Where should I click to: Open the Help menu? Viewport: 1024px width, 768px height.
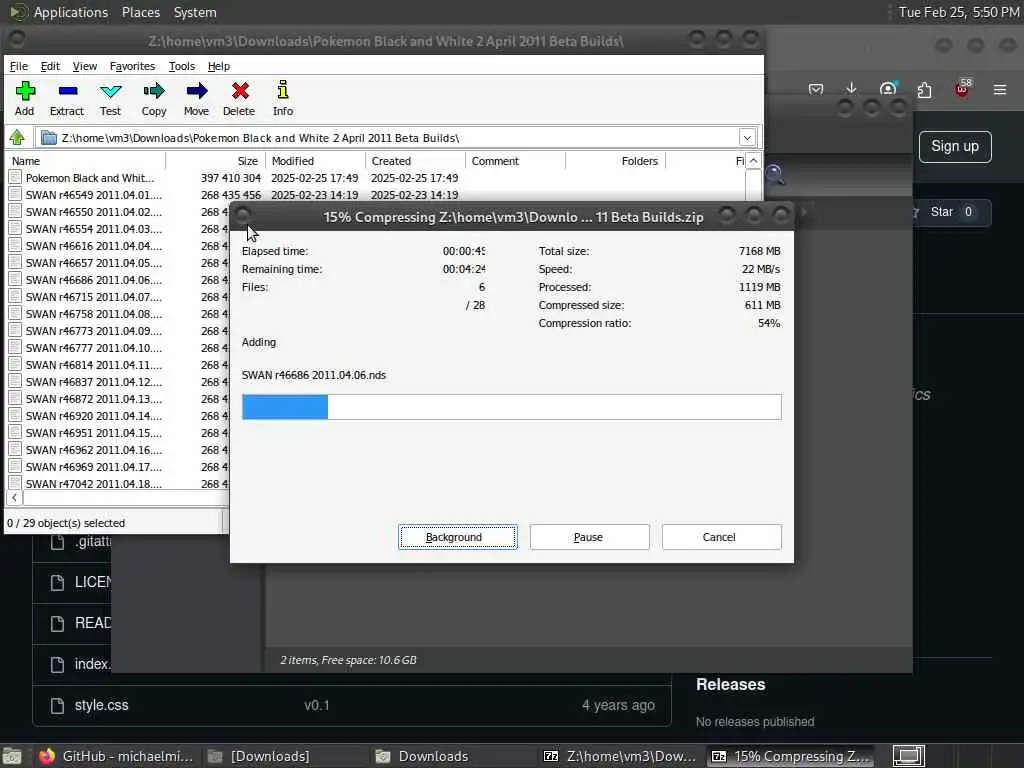click(219, 66)
